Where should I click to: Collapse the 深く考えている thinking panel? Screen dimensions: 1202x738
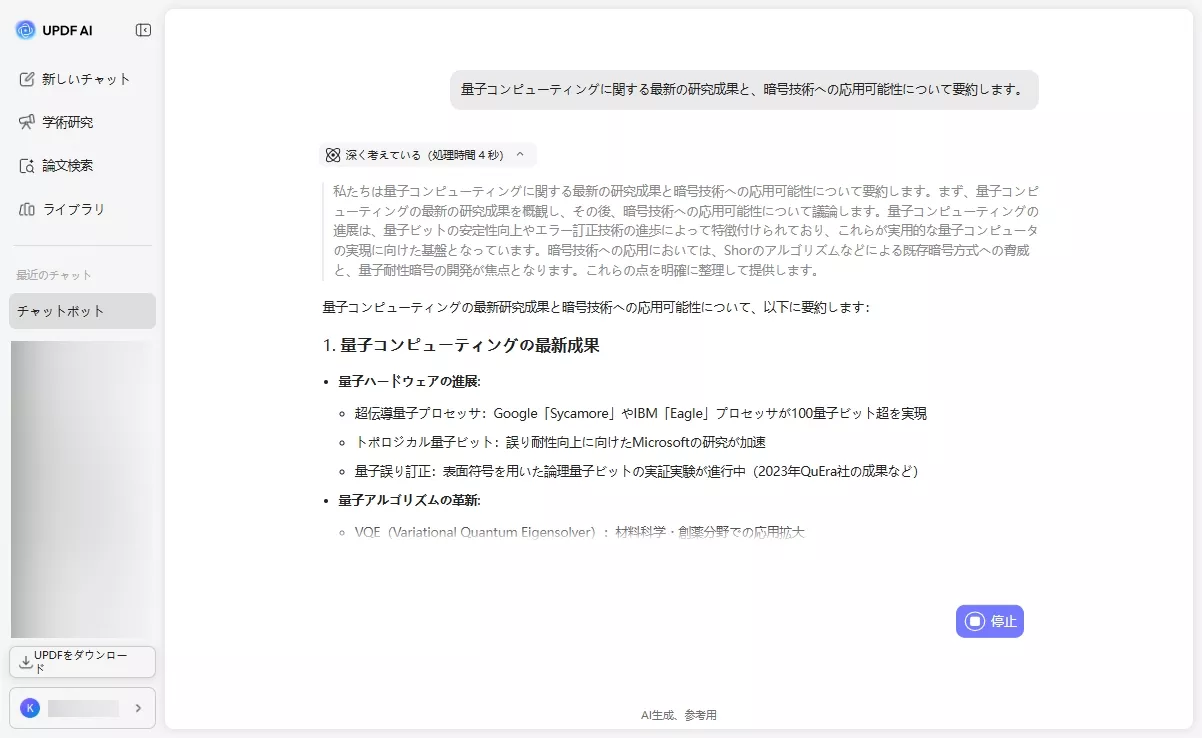pos(519,155)
